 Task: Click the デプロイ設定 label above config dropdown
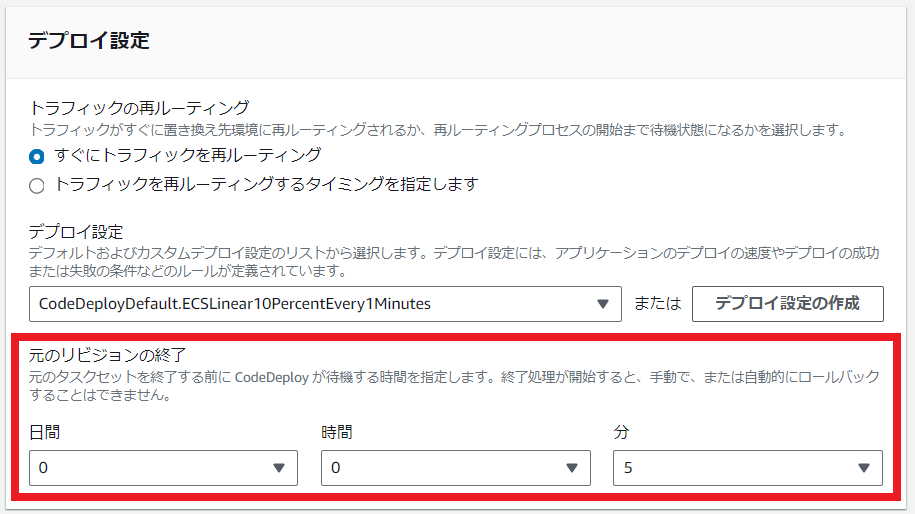click(x=76, y=232)
